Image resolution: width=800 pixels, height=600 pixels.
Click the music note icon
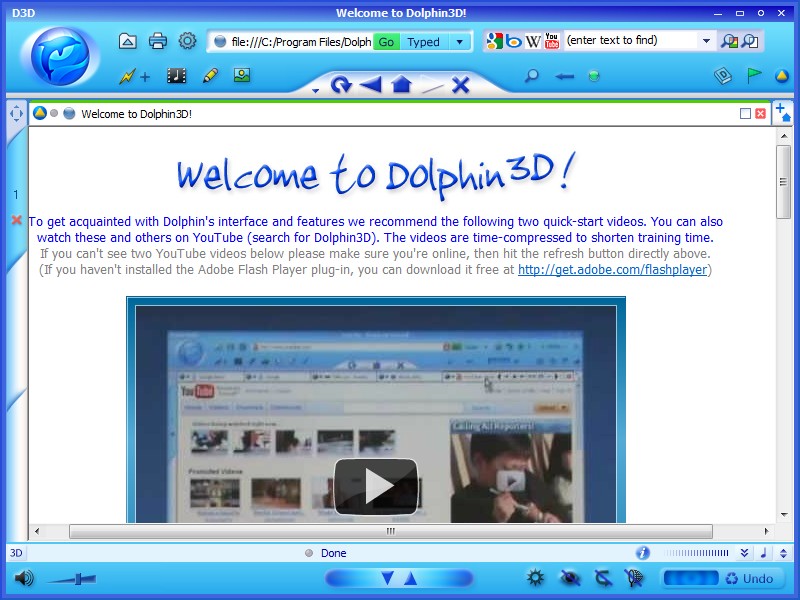764,553
